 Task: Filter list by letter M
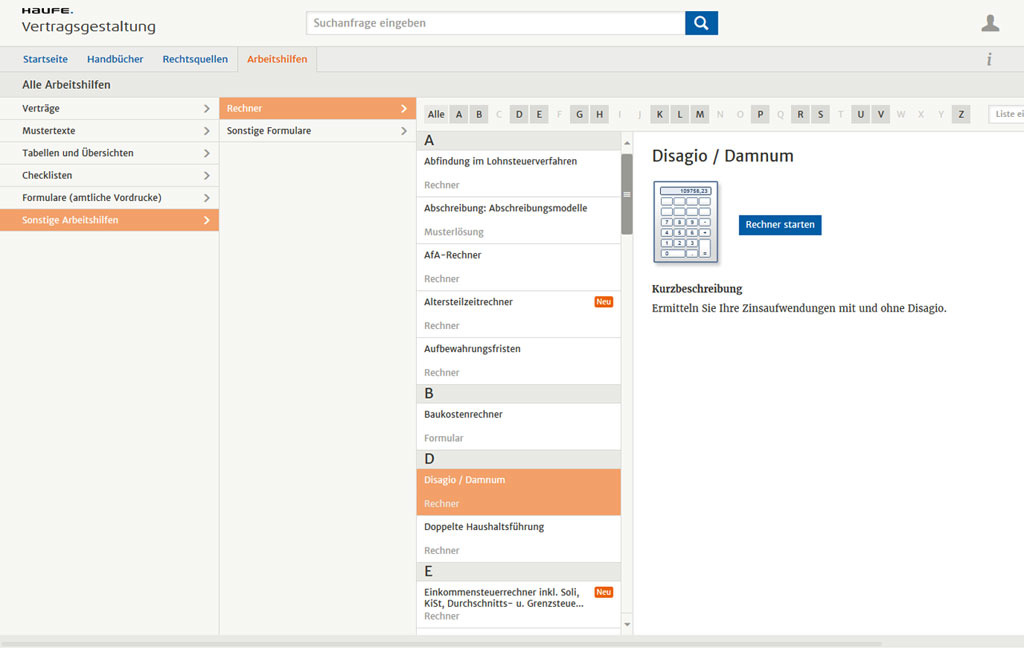(x=700, y=114)
